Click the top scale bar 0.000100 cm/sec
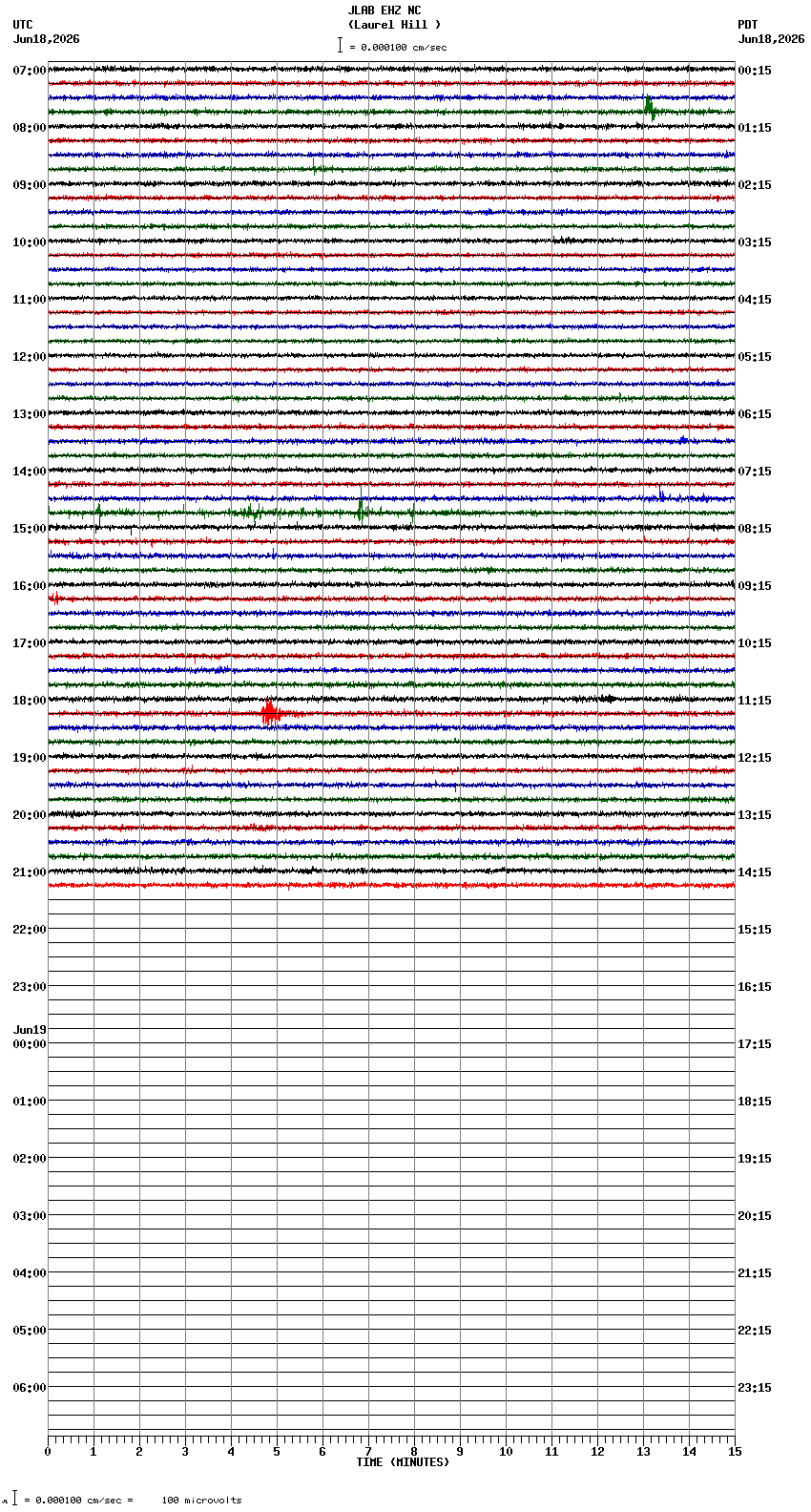The image size is (811, 1512). tap(392, 47)
